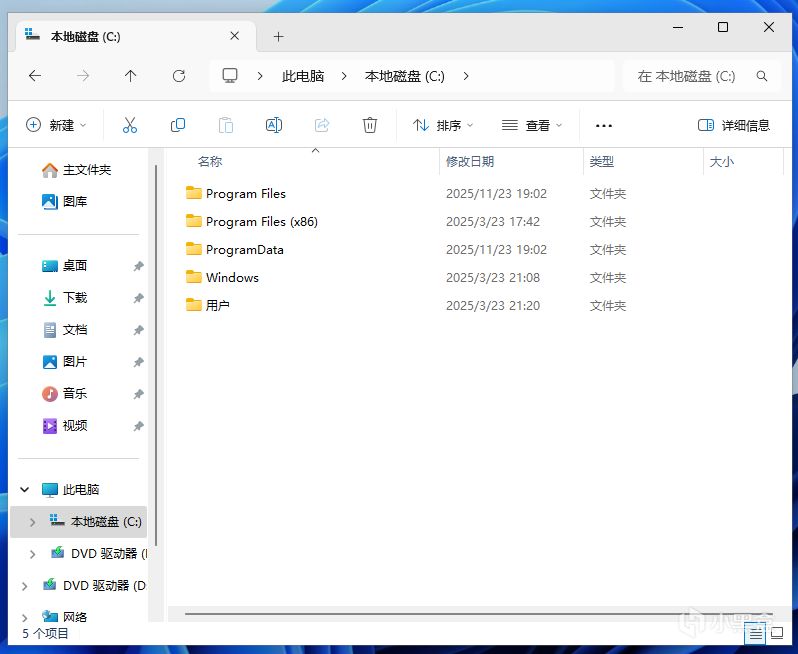Open the see more three-dots menu
This screenshot has height=654, width=798.
point(604,125)
